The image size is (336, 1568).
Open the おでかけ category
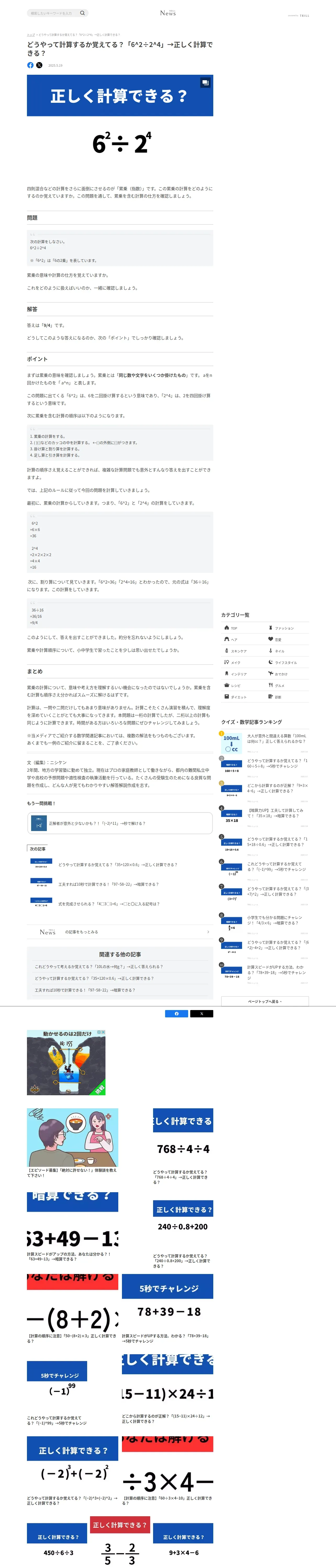click(287, 674)
